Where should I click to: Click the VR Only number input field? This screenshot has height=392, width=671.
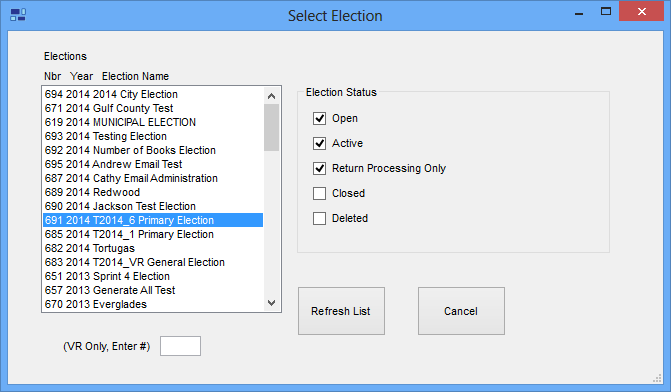pos(180,346)
